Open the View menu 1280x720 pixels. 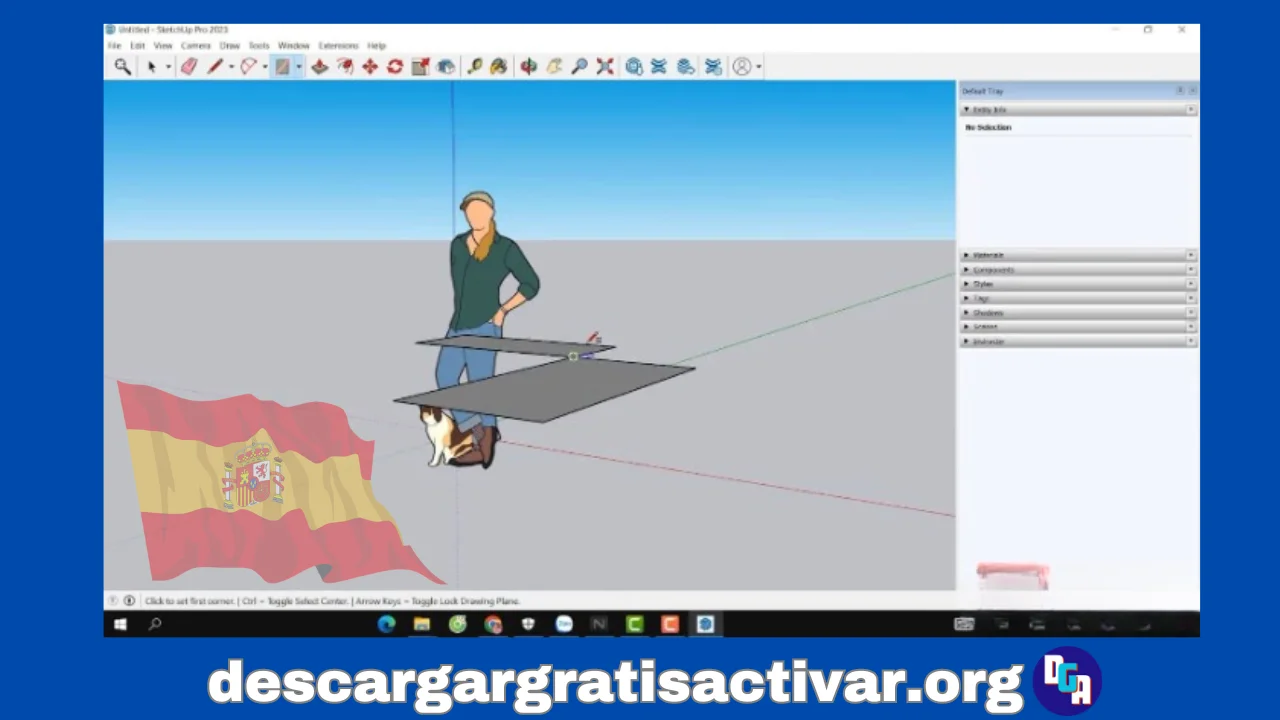click(163, 46)
